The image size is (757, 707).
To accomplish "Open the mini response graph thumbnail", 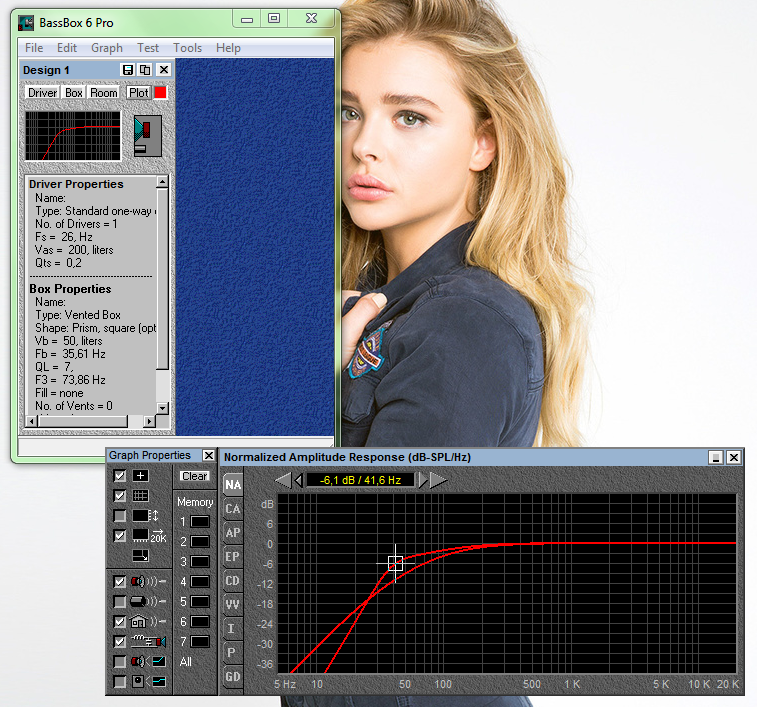I will (x=73, y=136).
